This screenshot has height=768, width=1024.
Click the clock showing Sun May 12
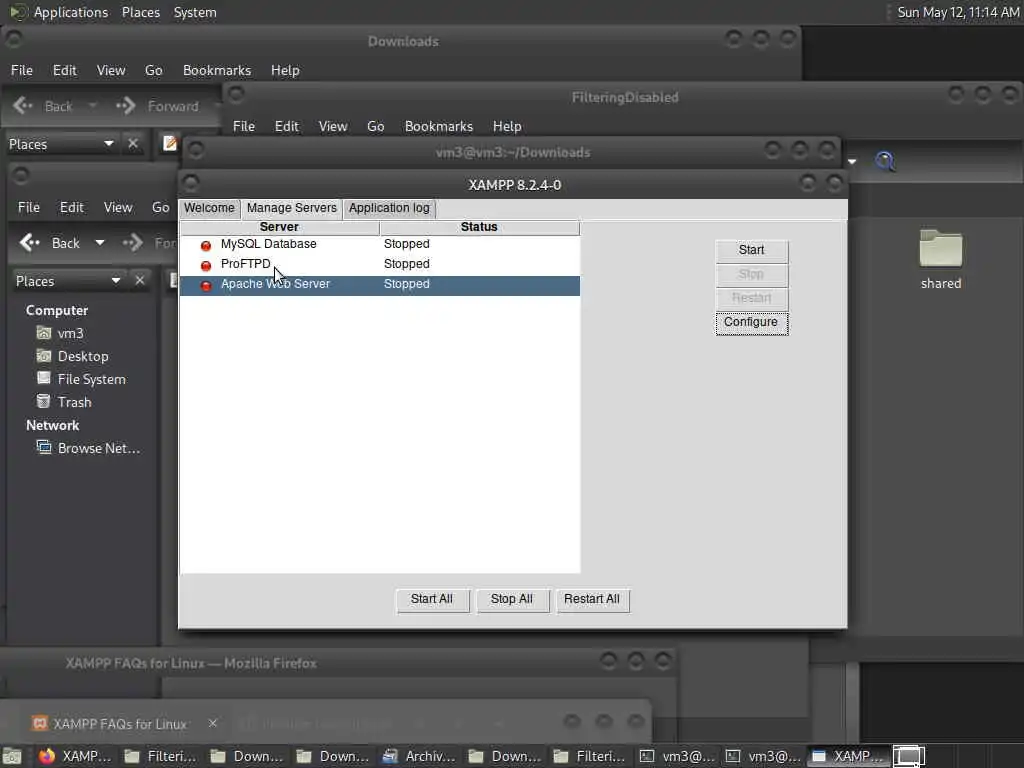[958, 12]
